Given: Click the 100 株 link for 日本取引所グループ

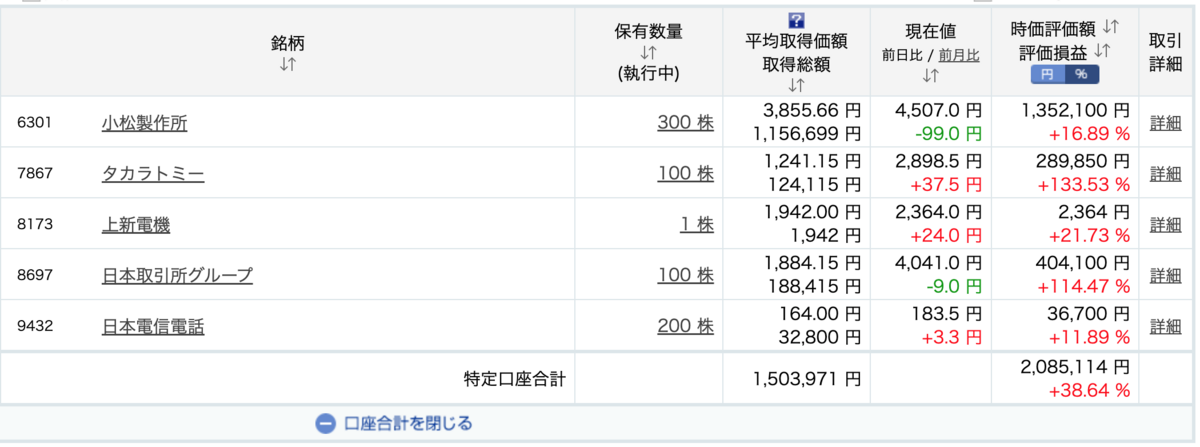Looking at the screenshot, I should coord(685,275).
